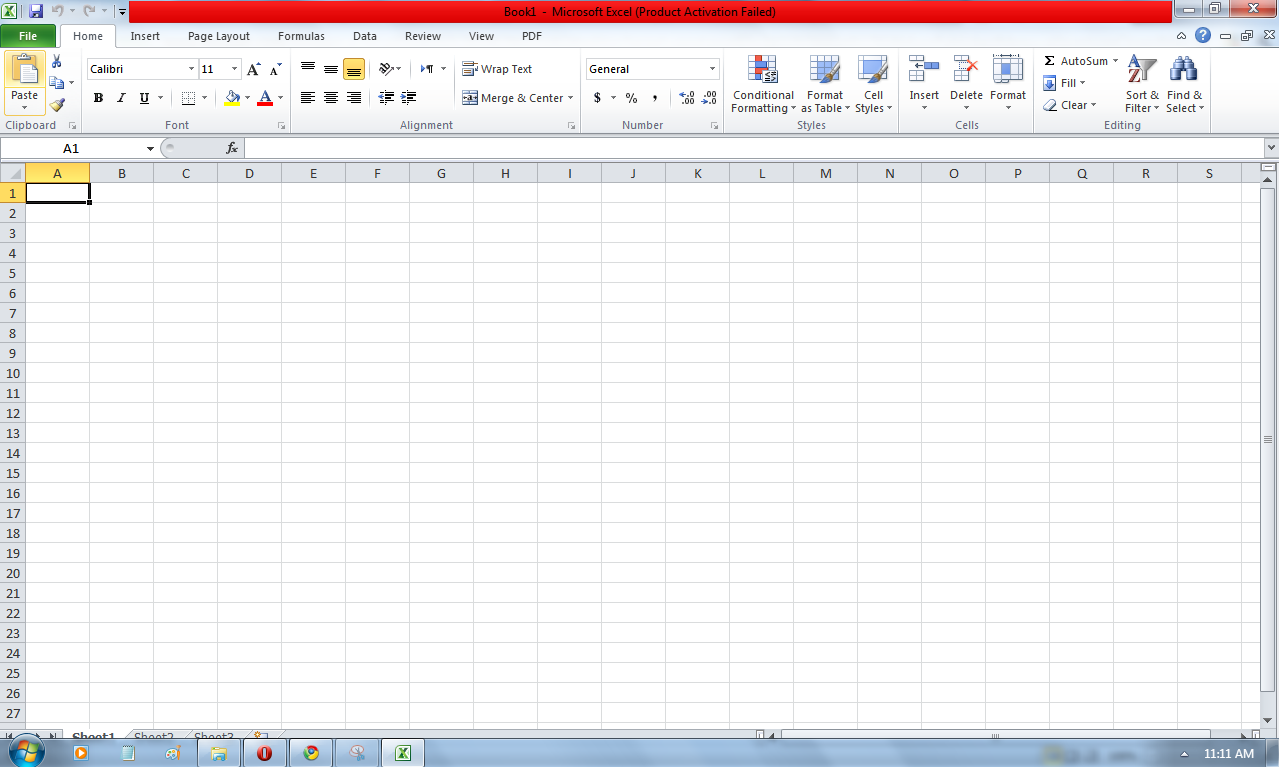Viewport: 1279px width, 767px height.
Task: Apply the yellow Fill Color swatch
Action: coord(232,98)
